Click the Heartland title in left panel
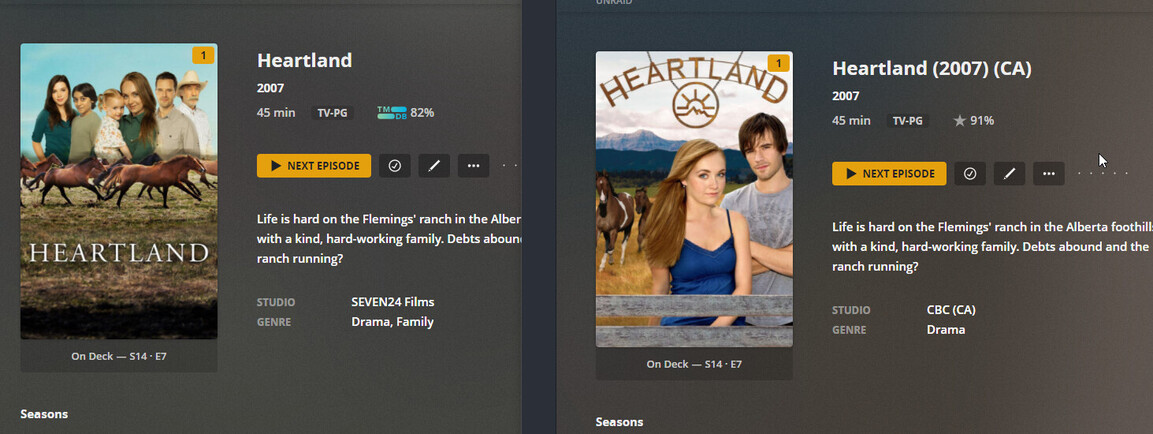 (x=304, y=60)
